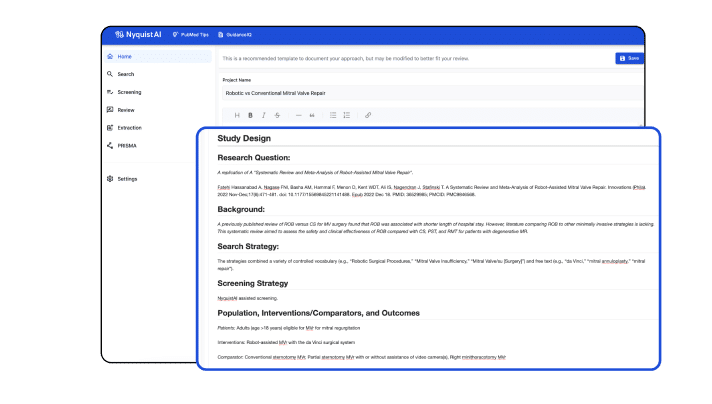Image resolution: width=712 pixels, height=404 pixels.
Task: Click the heading format icon in editor toolbar
Action: tap(237, 115)
